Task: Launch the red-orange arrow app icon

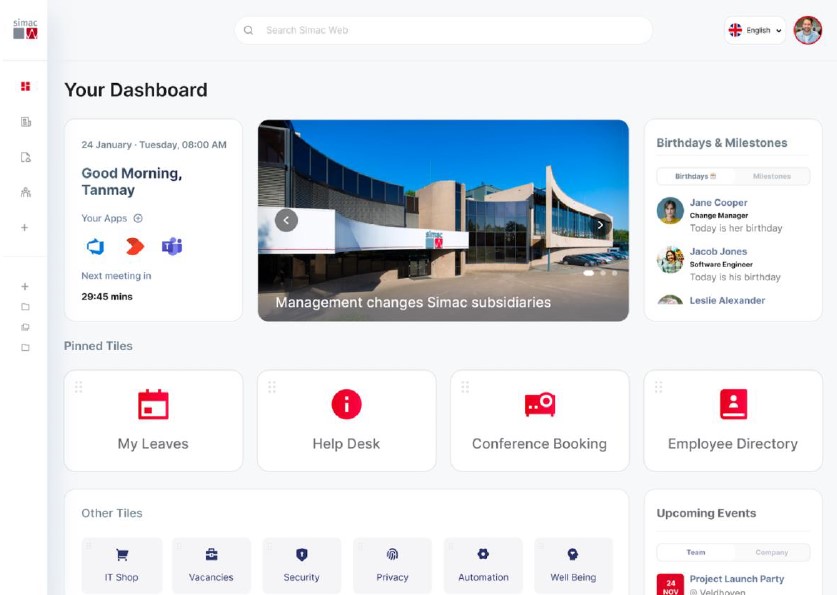Action: tap(134, 247)
